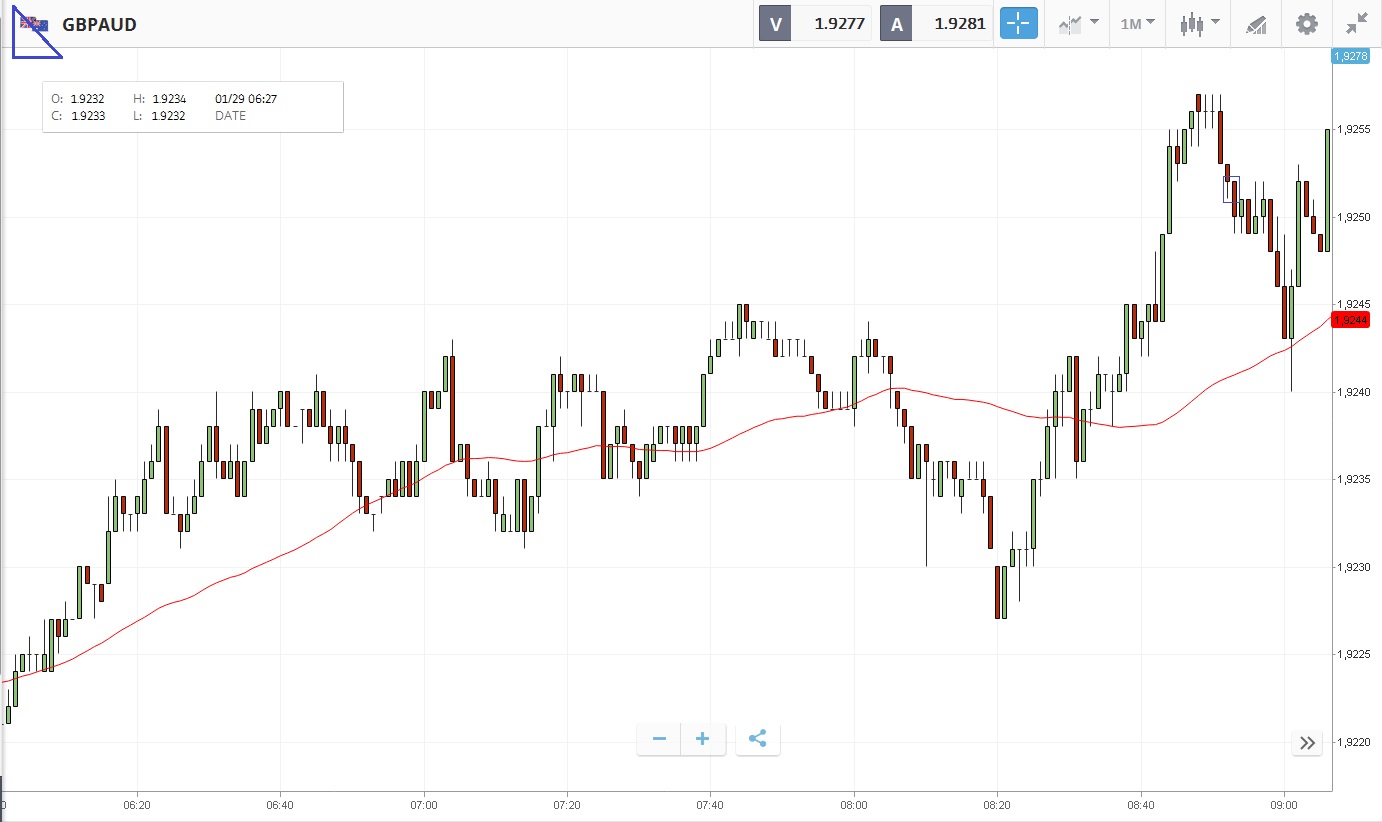Click the OHLC info box
This screenshot has height=822, width=1382.
pos(193,107)
